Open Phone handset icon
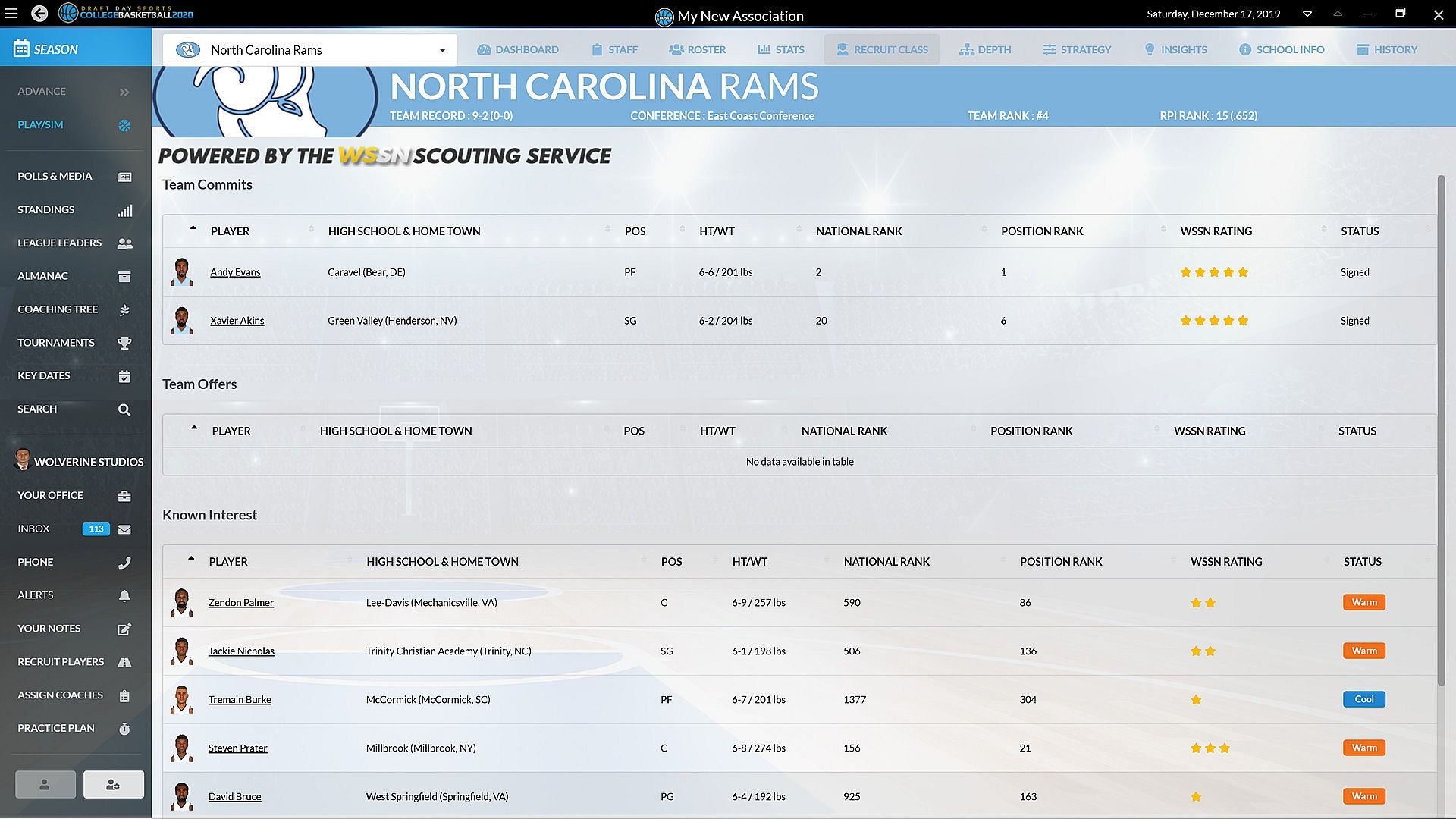The height and width of the screenshot is (819, 1456). click(x=124, y=563)
